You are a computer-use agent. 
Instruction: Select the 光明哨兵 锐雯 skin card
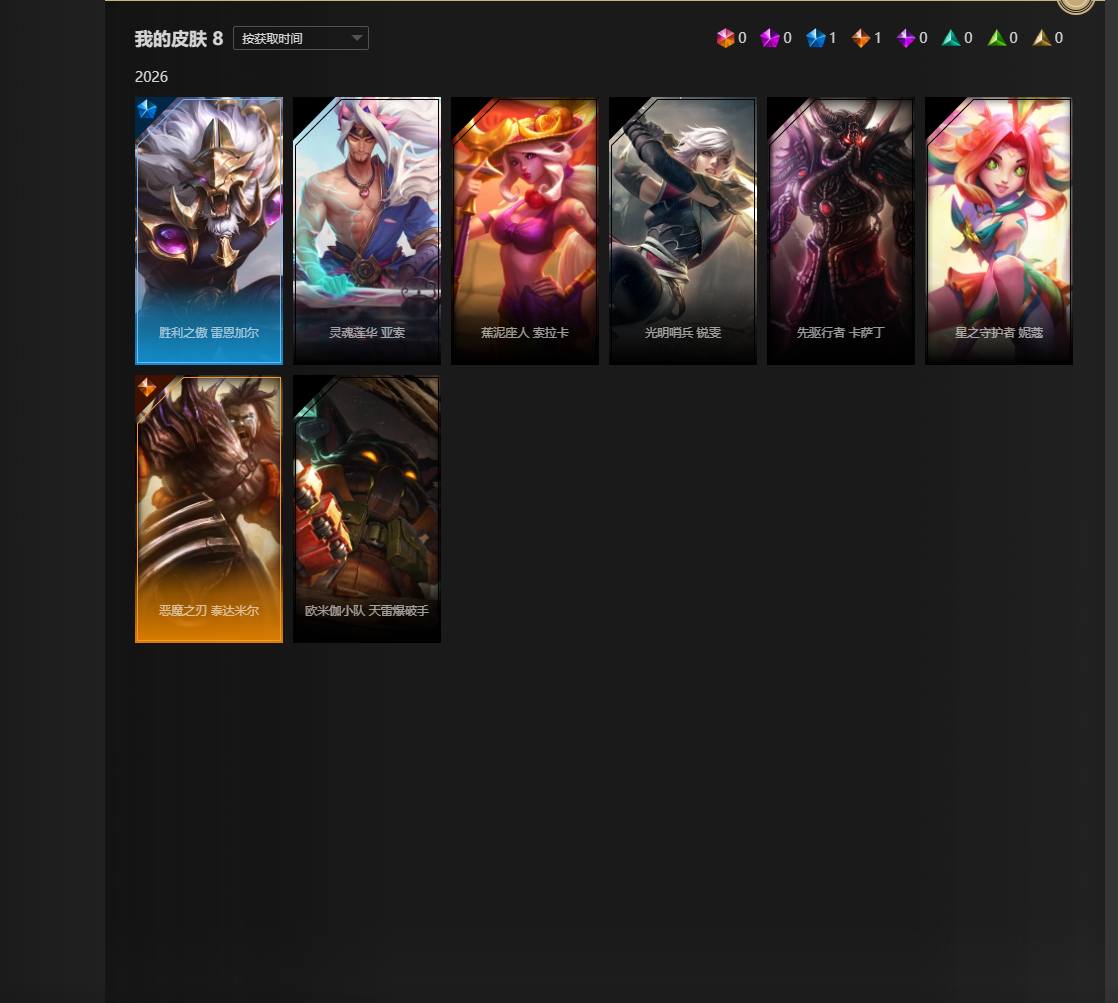682,231
